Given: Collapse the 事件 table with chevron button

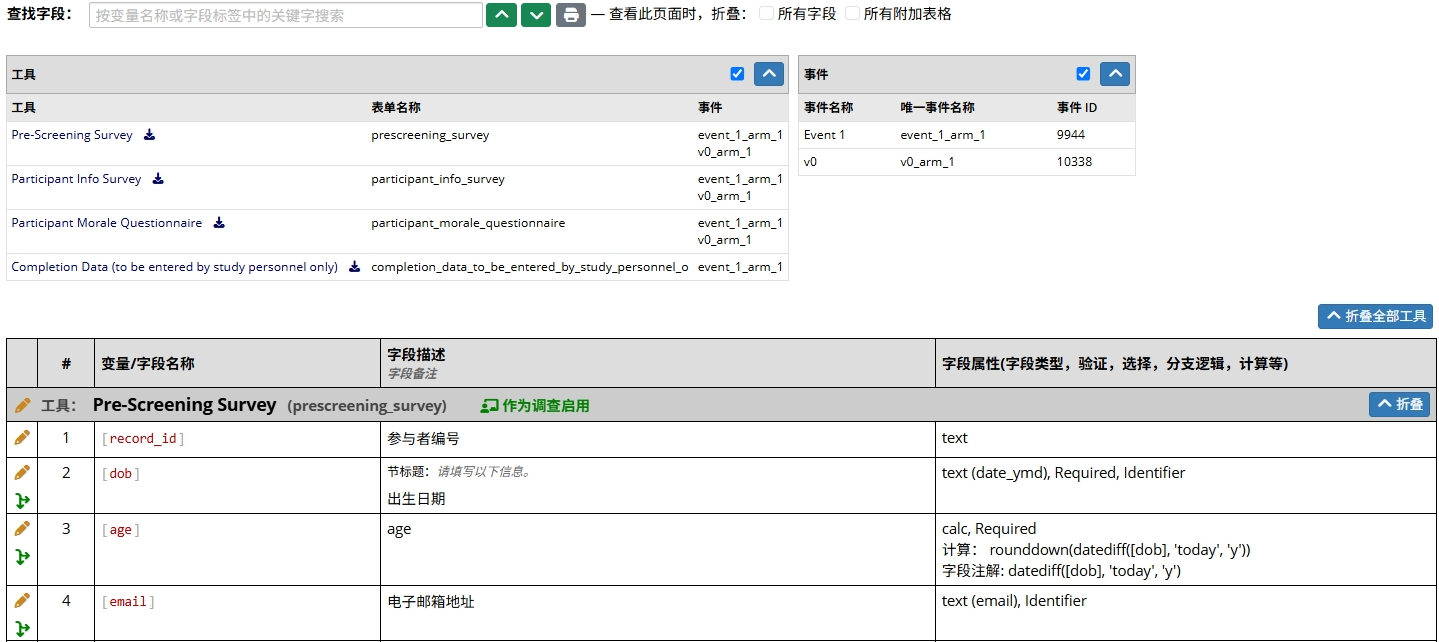Looking at the screenshot, I should point(1115,74).
